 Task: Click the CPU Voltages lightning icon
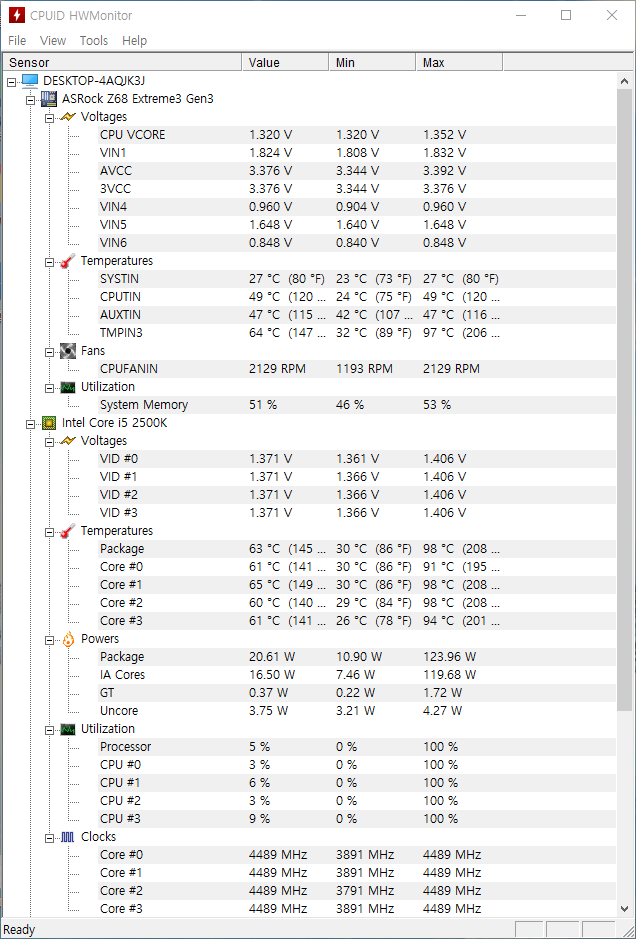point(68,441)
